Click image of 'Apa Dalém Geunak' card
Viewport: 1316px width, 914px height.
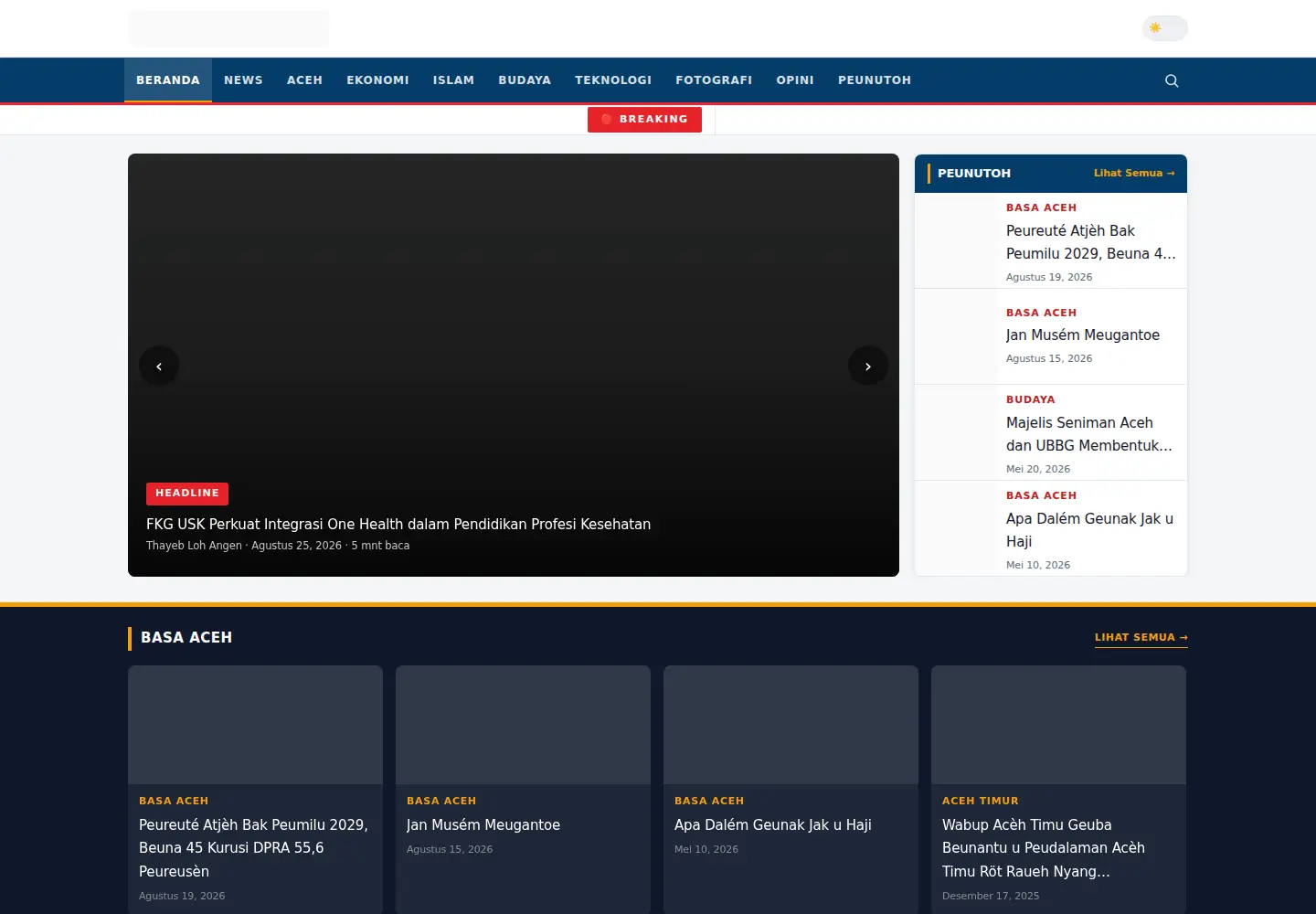point(791,725)
